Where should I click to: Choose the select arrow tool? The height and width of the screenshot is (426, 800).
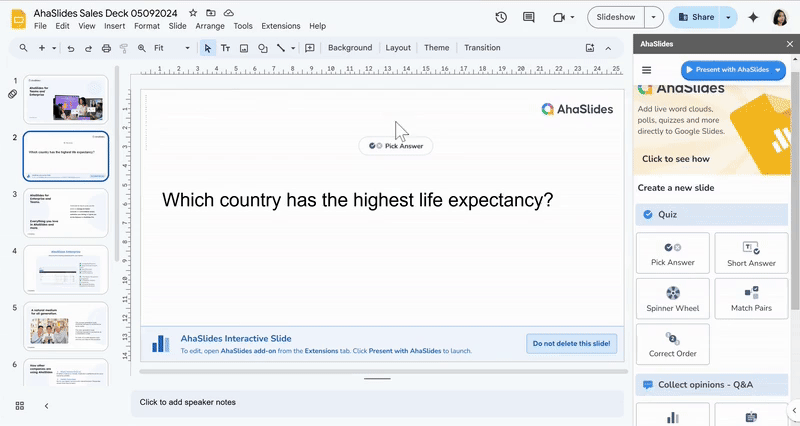click(x=207, y=48)
